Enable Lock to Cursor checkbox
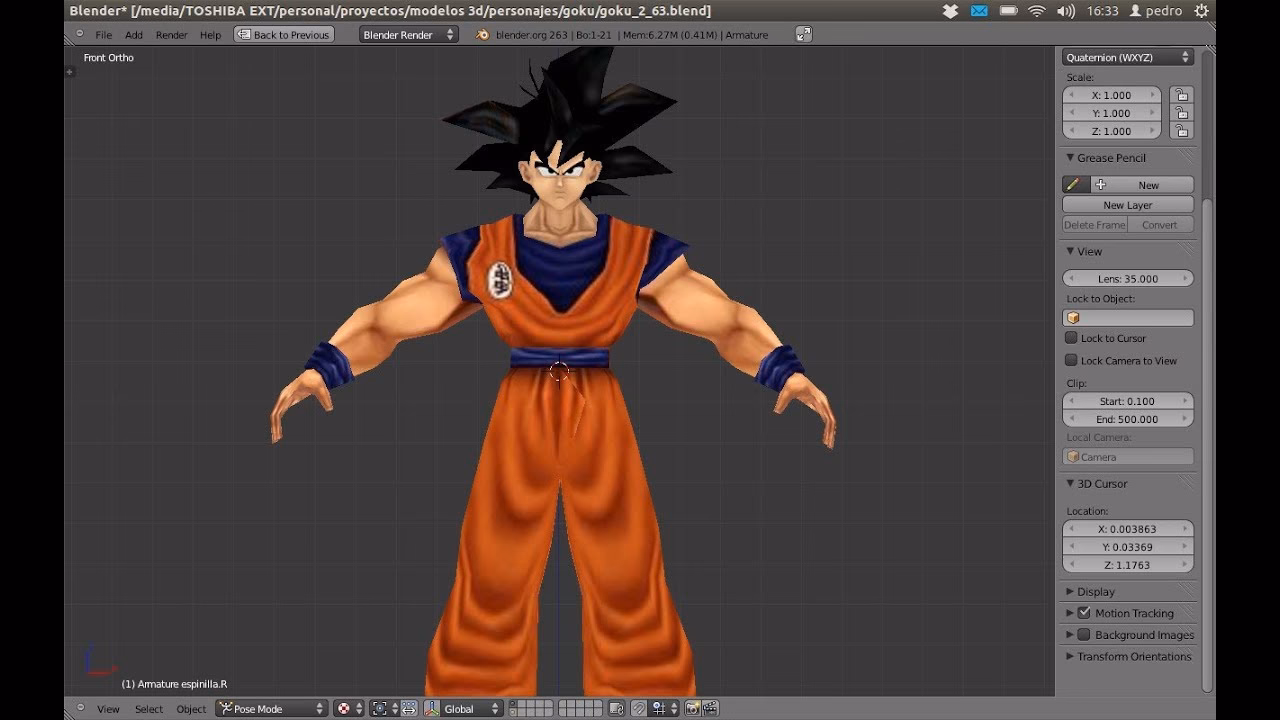Image resolution: width=1280 pixels, height=720 pixels. [x=1071, y=338]
